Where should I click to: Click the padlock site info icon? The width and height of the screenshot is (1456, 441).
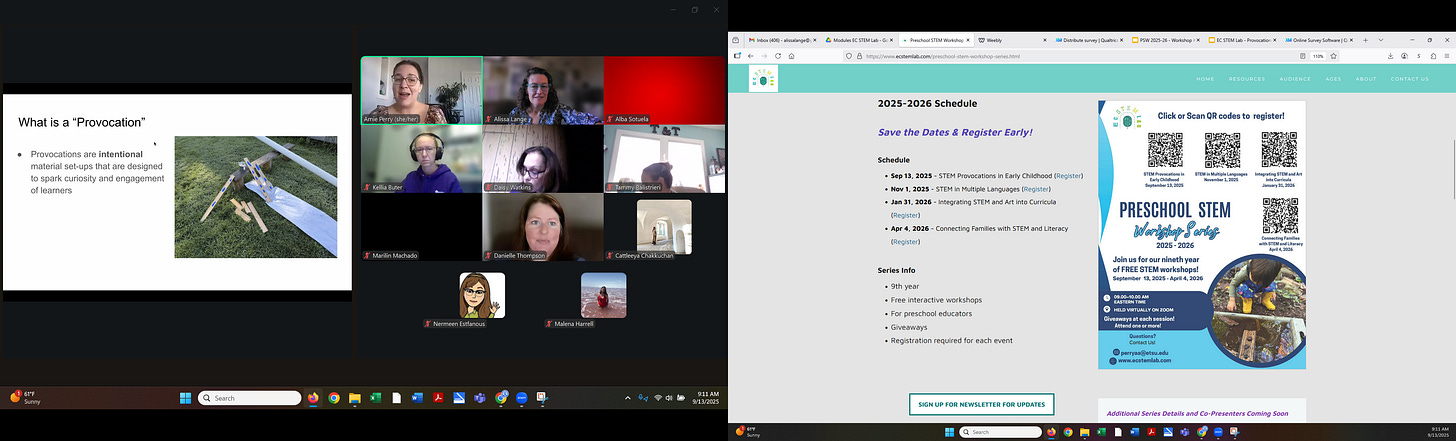coord(860,56)
